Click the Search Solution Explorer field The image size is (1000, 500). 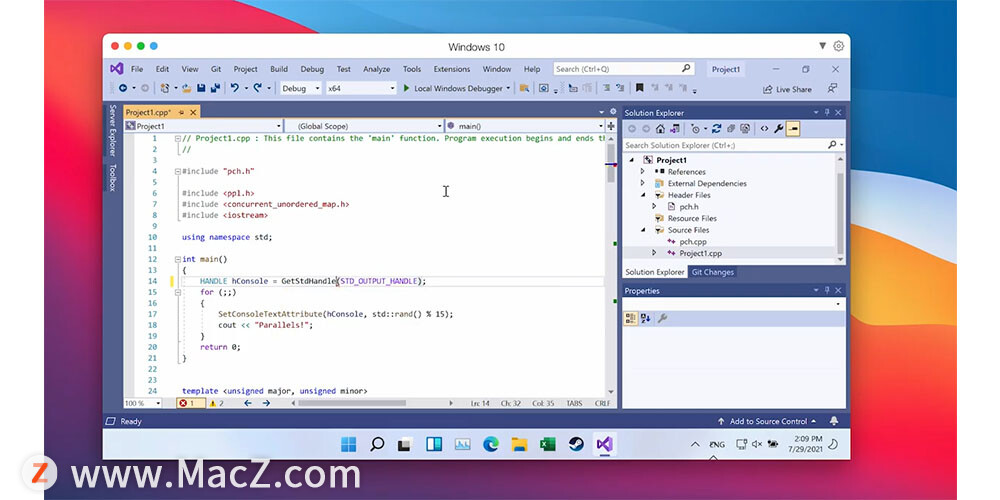[733, 145]
